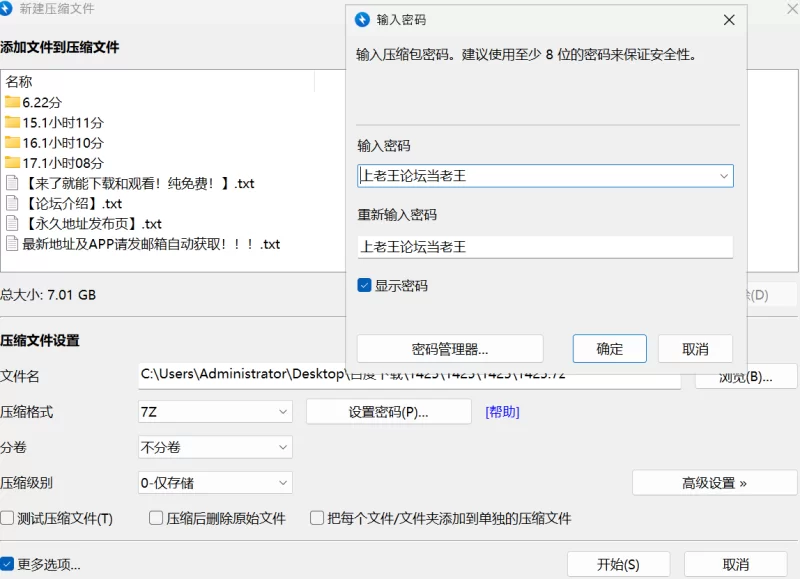The image size is (800, 579).
Task: Expand 高级设置 » options
Action: point(714,483)
